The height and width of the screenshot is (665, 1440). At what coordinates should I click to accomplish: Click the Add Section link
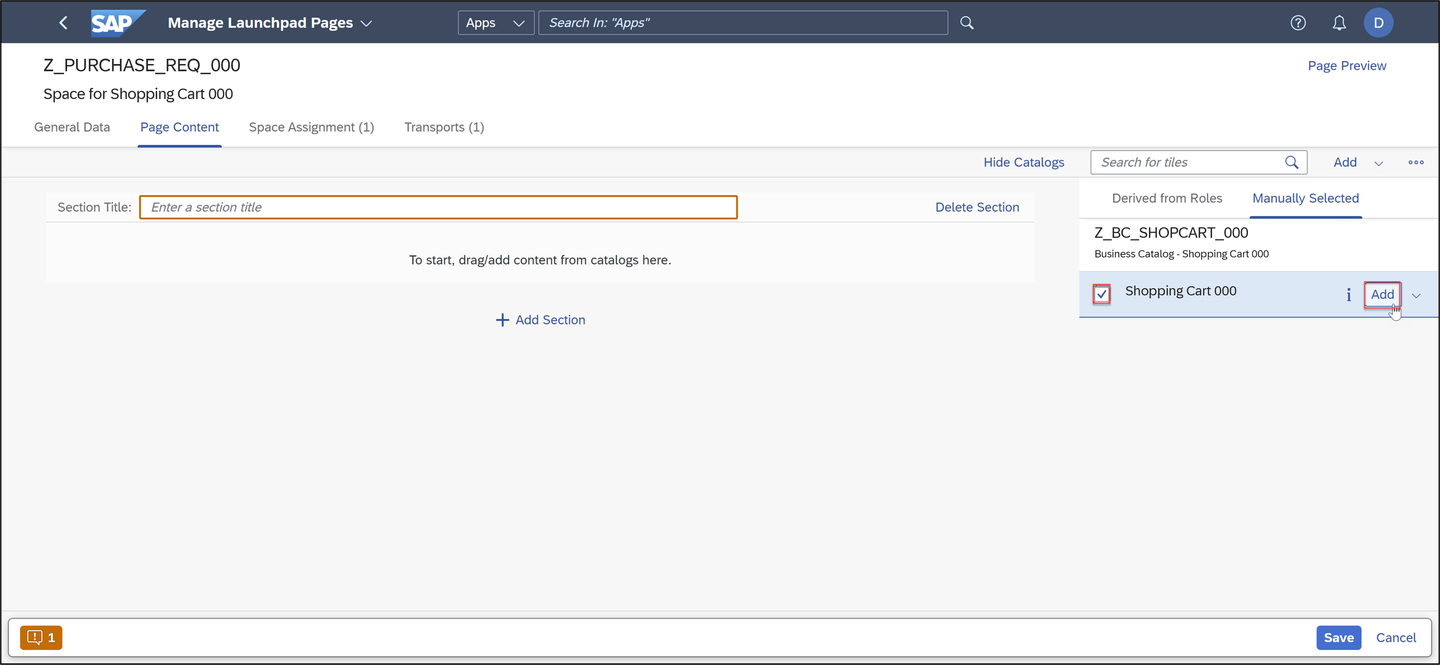(x=541, y=320)
